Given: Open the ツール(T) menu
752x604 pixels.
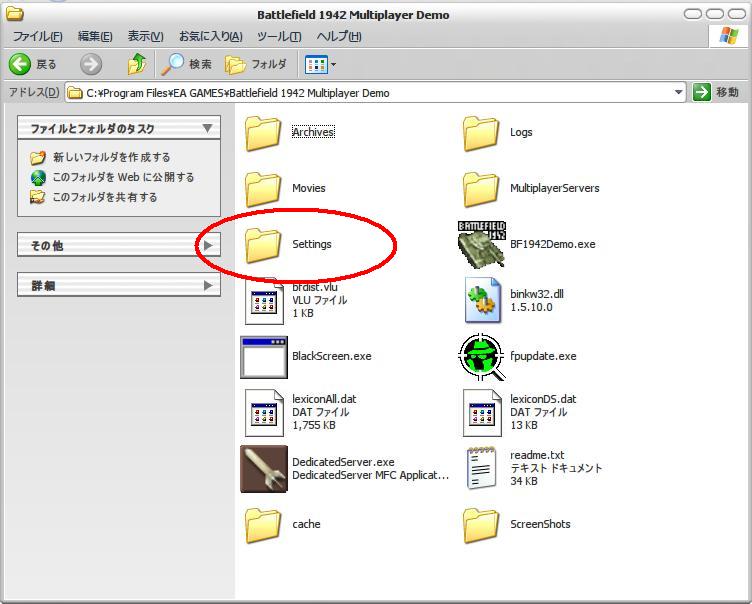Looking at the screenshot, I should (x=279, y=36).
